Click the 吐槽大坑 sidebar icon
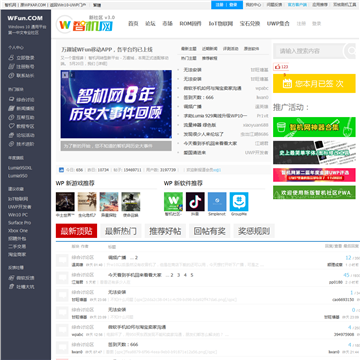 [11, 287]
